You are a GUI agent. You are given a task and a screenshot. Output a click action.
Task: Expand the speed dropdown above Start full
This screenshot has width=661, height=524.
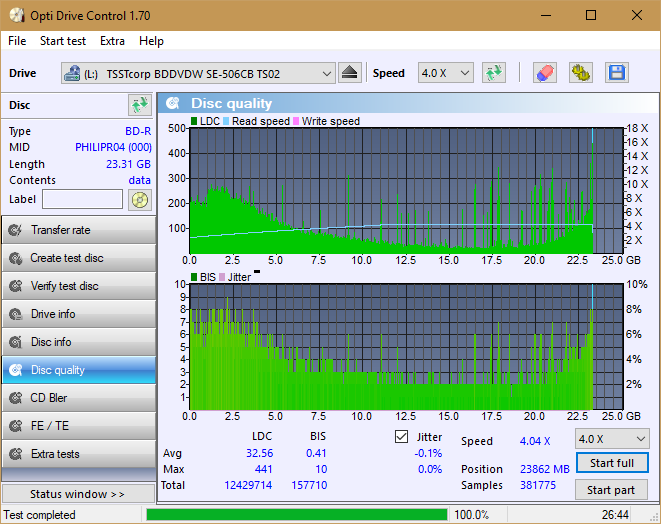pos(612,439)
